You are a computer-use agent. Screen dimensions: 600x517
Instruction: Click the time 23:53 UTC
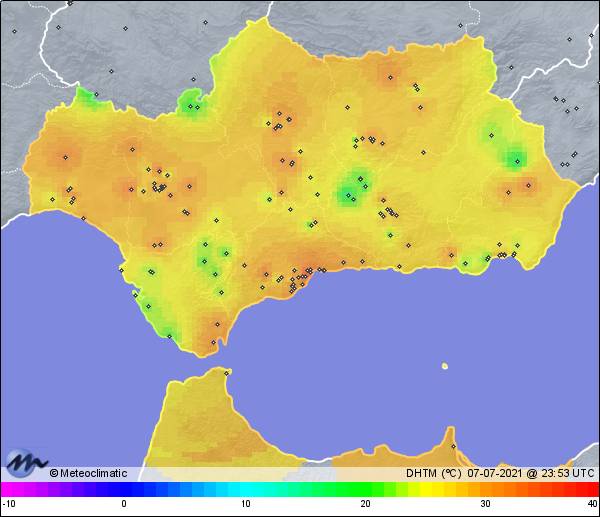(567, 473)
